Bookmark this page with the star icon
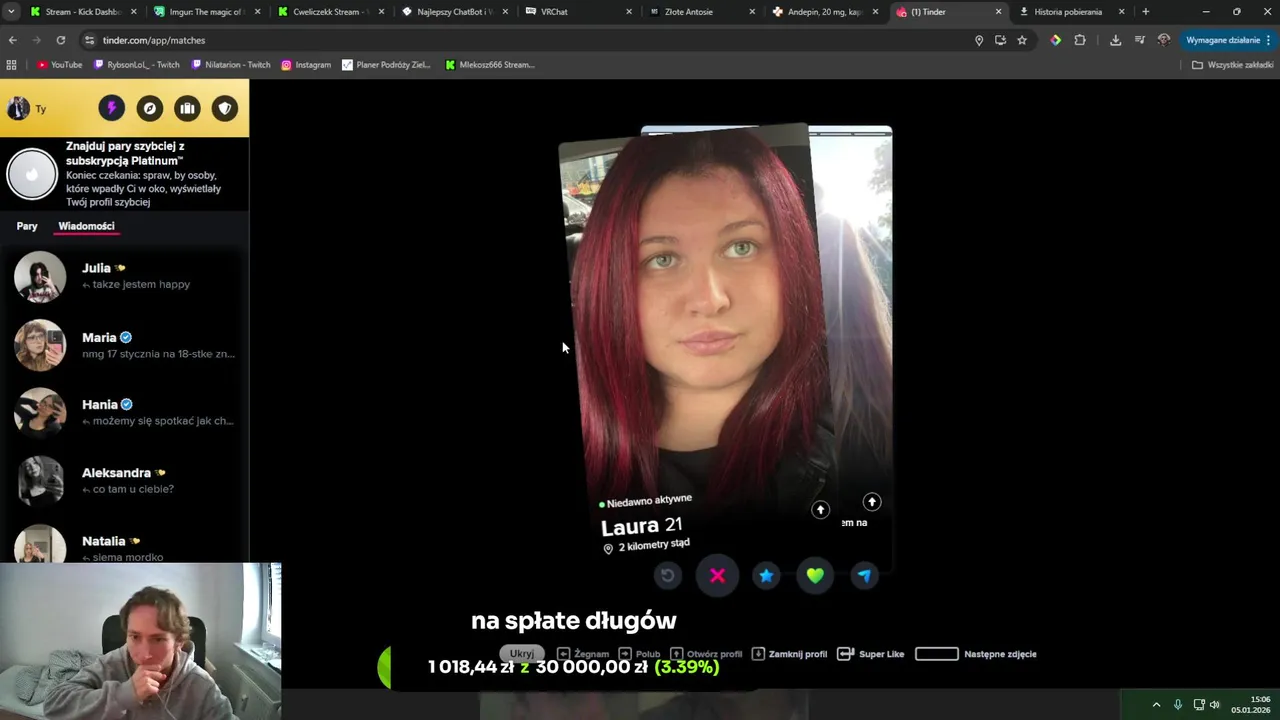 click(1022, 40)
